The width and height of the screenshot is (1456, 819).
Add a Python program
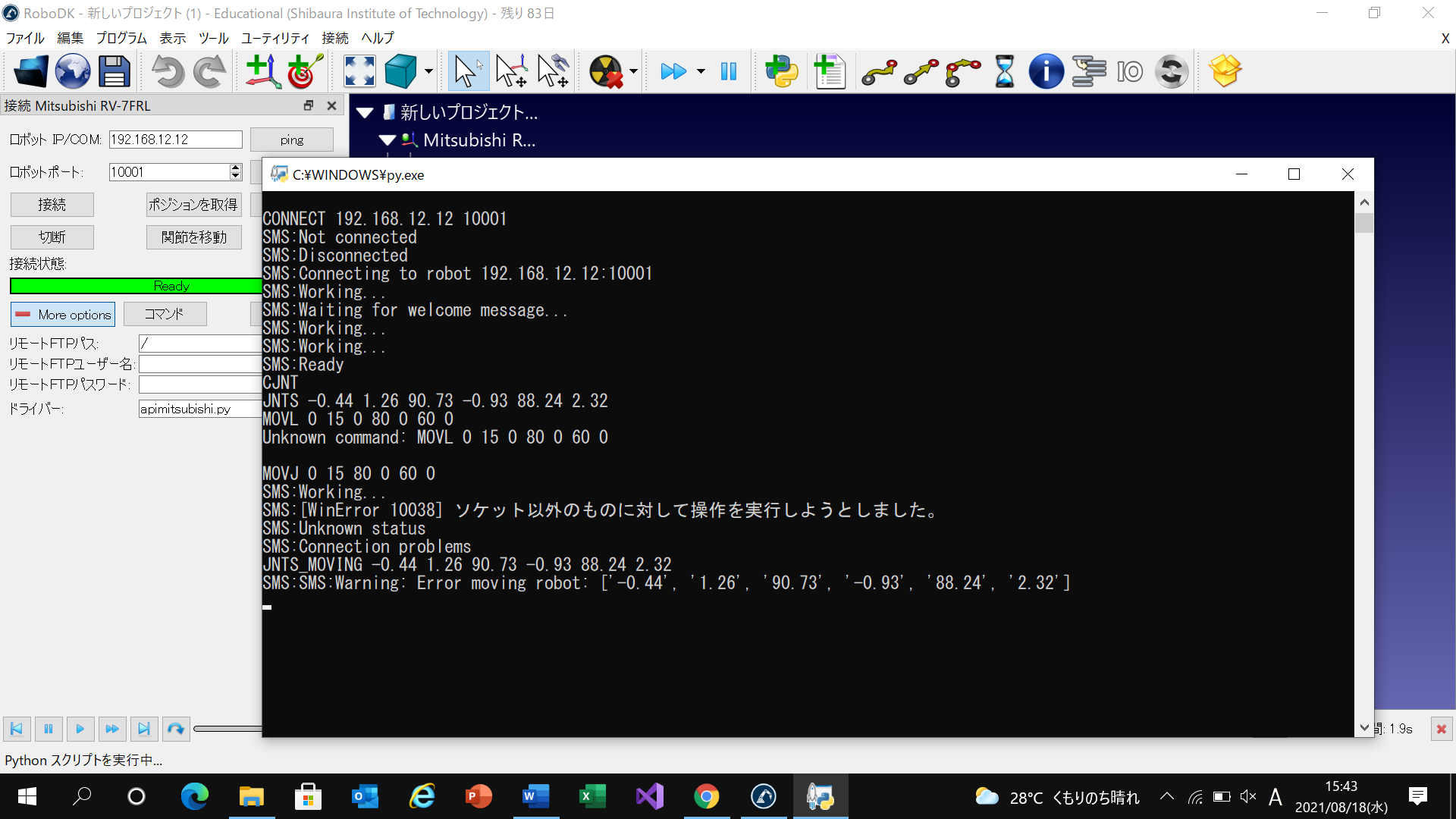781,72
